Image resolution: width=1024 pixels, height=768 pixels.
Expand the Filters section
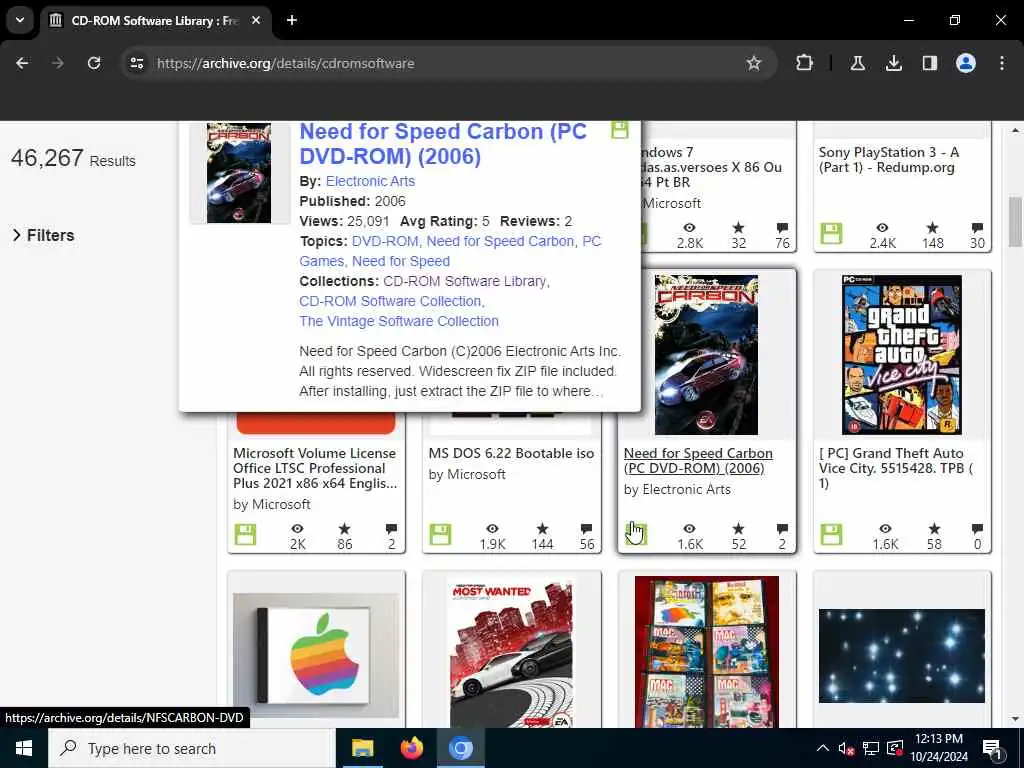[x=43, y=235]
